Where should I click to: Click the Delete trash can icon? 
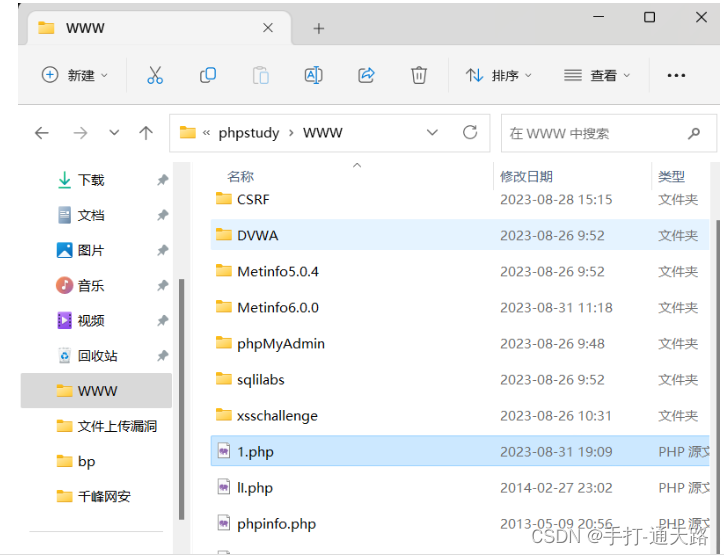(419, 75)
